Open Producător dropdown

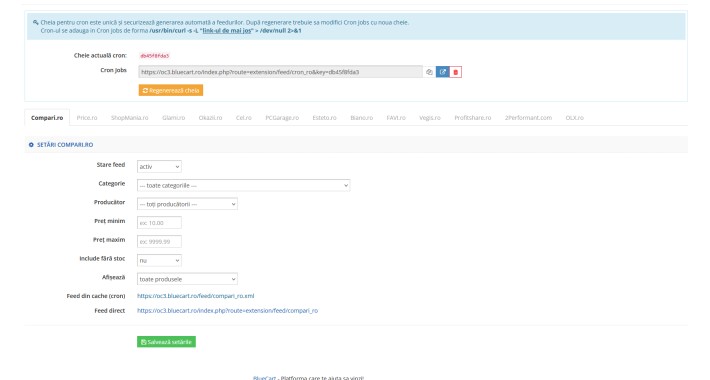pyautogui.click(x=187, y=204)
